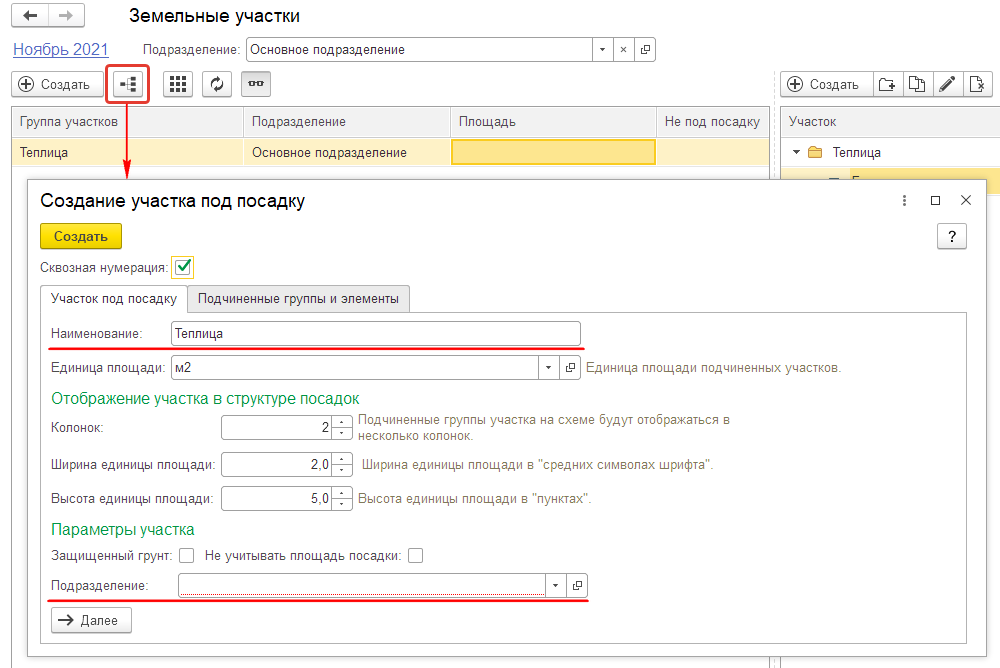Click the copy item icon in right panel
This screenshot has height=668, width=1000.
[917, 85]
